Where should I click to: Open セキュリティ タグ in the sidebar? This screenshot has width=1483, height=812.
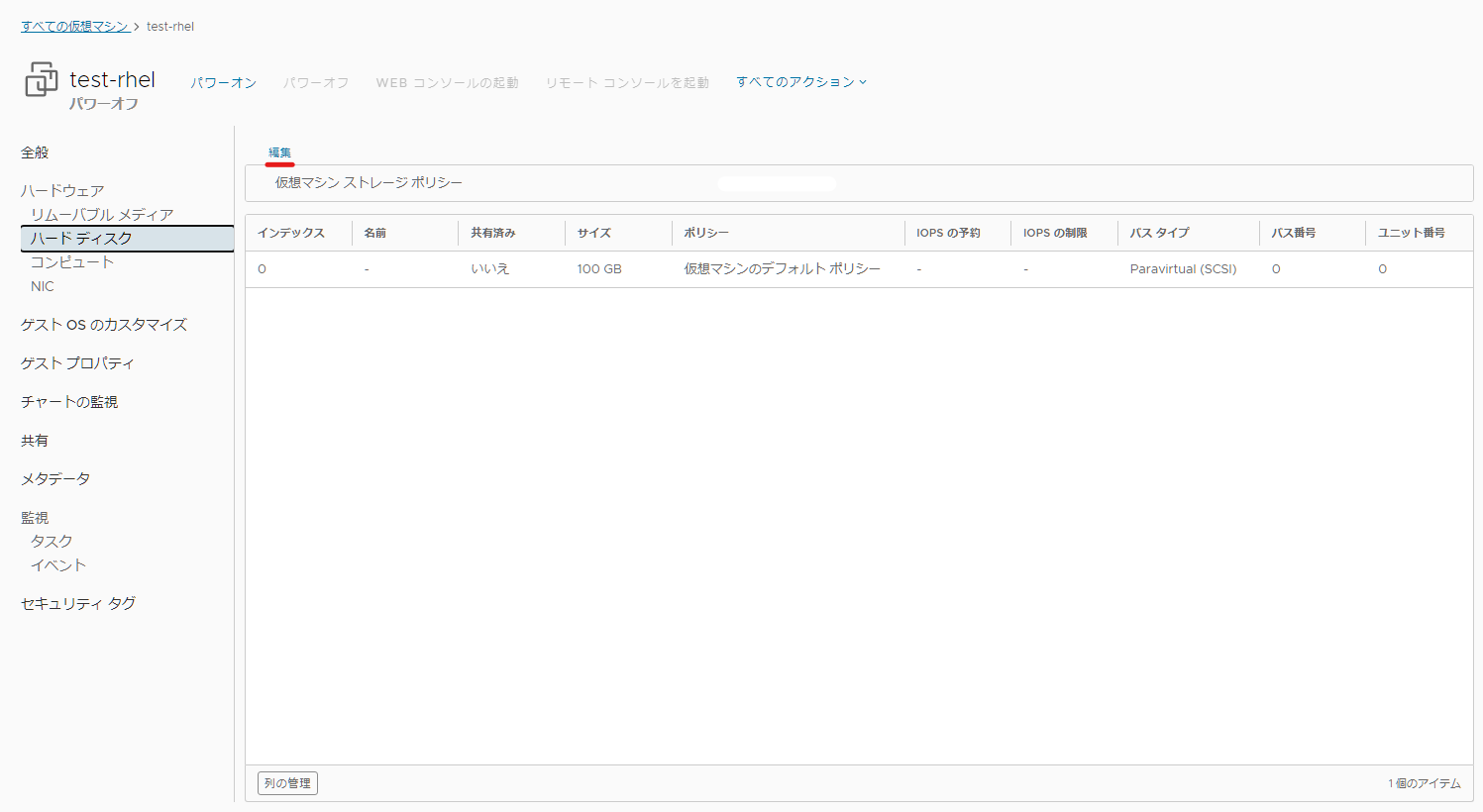coord(78,604)
